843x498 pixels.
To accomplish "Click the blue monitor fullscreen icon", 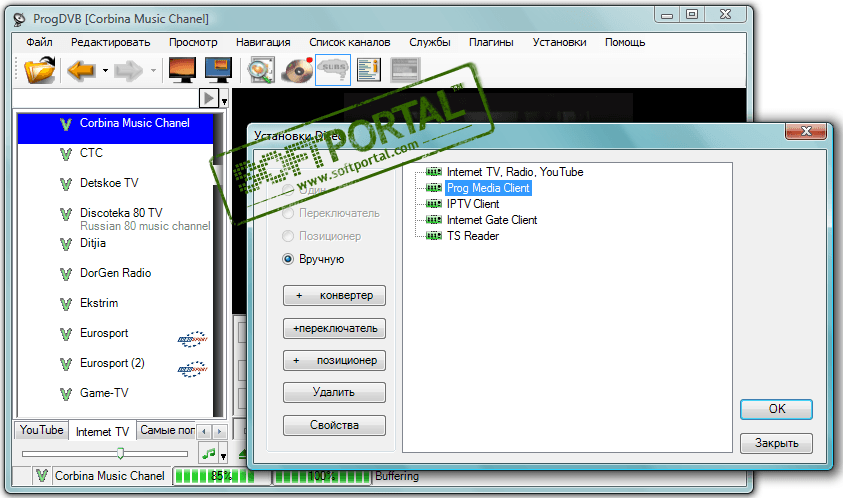I will (218, 70).
